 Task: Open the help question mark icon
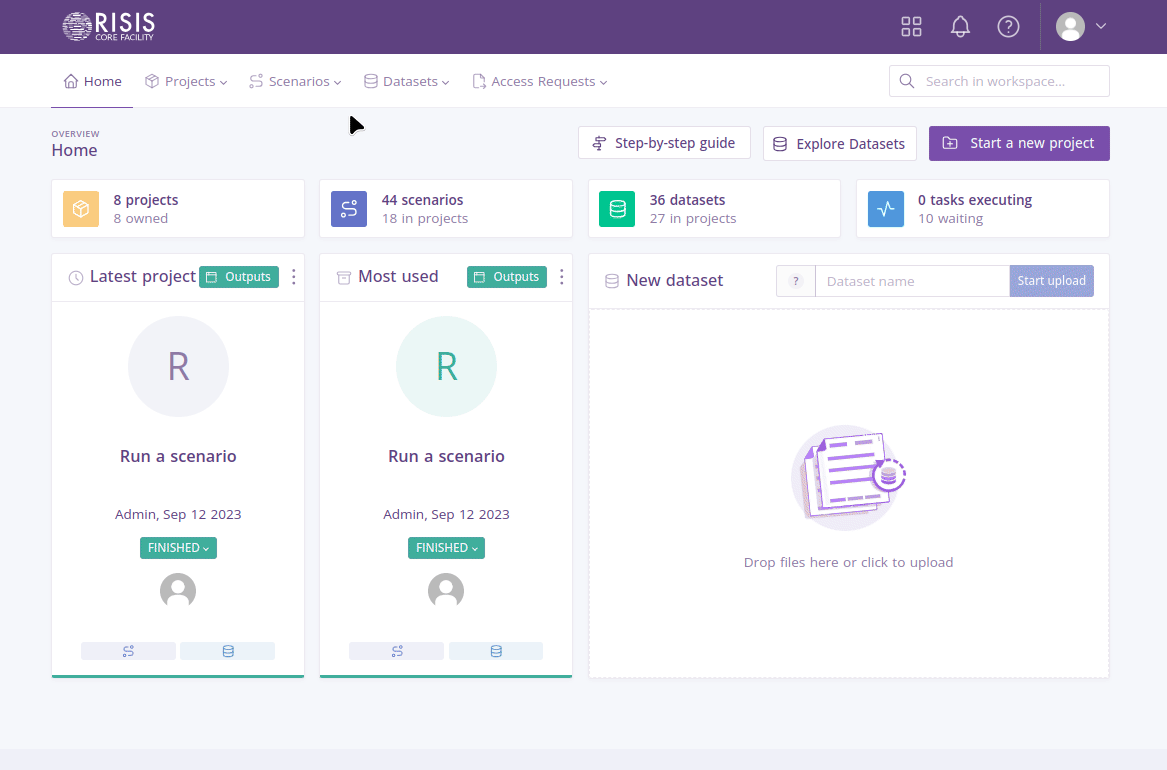[x=1008, y=27]
